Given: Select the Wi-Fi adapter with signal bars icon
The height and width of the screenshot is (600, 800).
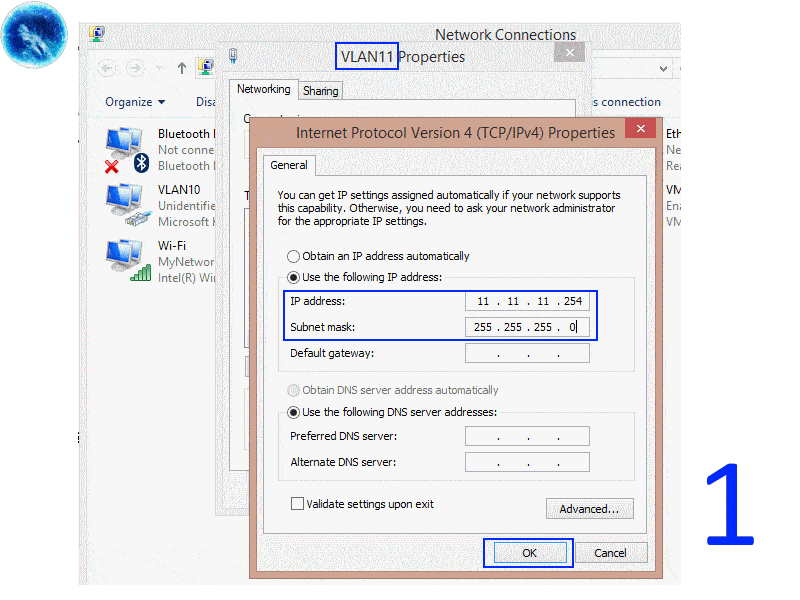Looking at the screenshot, I should [x=124, y=258].
